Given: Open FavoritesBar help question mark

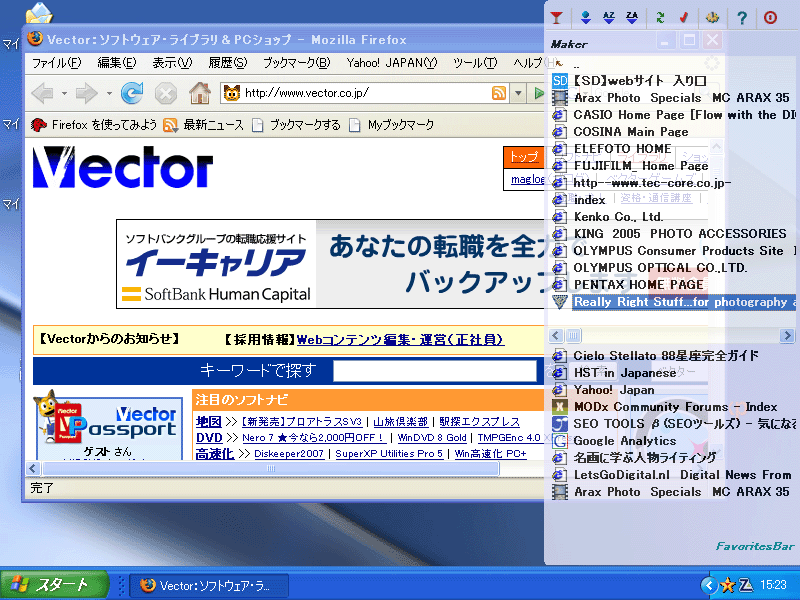Looking at the screenshot, I should coord(742,18).
